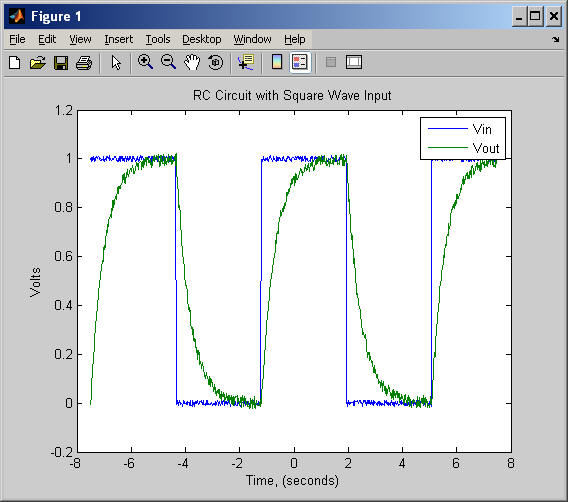Screen dimensions: 568x502
Task: Select the Vout legend entry
Action: [486, 148]
